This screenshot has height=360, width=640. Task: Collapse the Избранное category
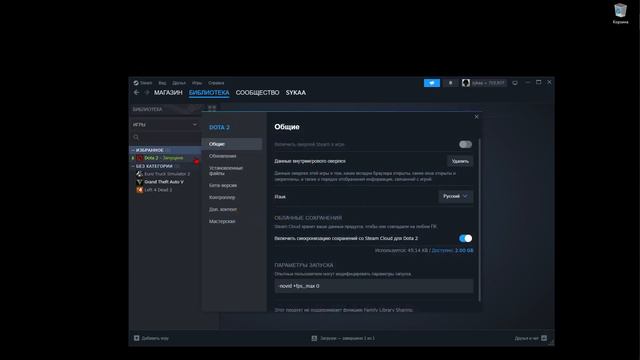click(x=133, y=150)
